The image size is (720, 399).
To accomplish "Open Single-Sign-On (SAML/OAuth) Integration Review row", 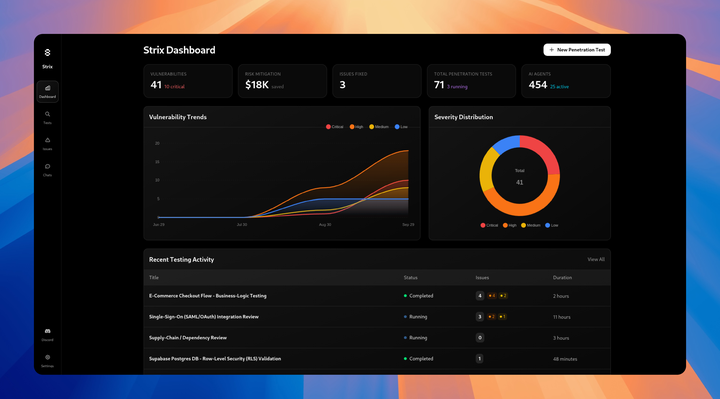I will click(377, 317).
